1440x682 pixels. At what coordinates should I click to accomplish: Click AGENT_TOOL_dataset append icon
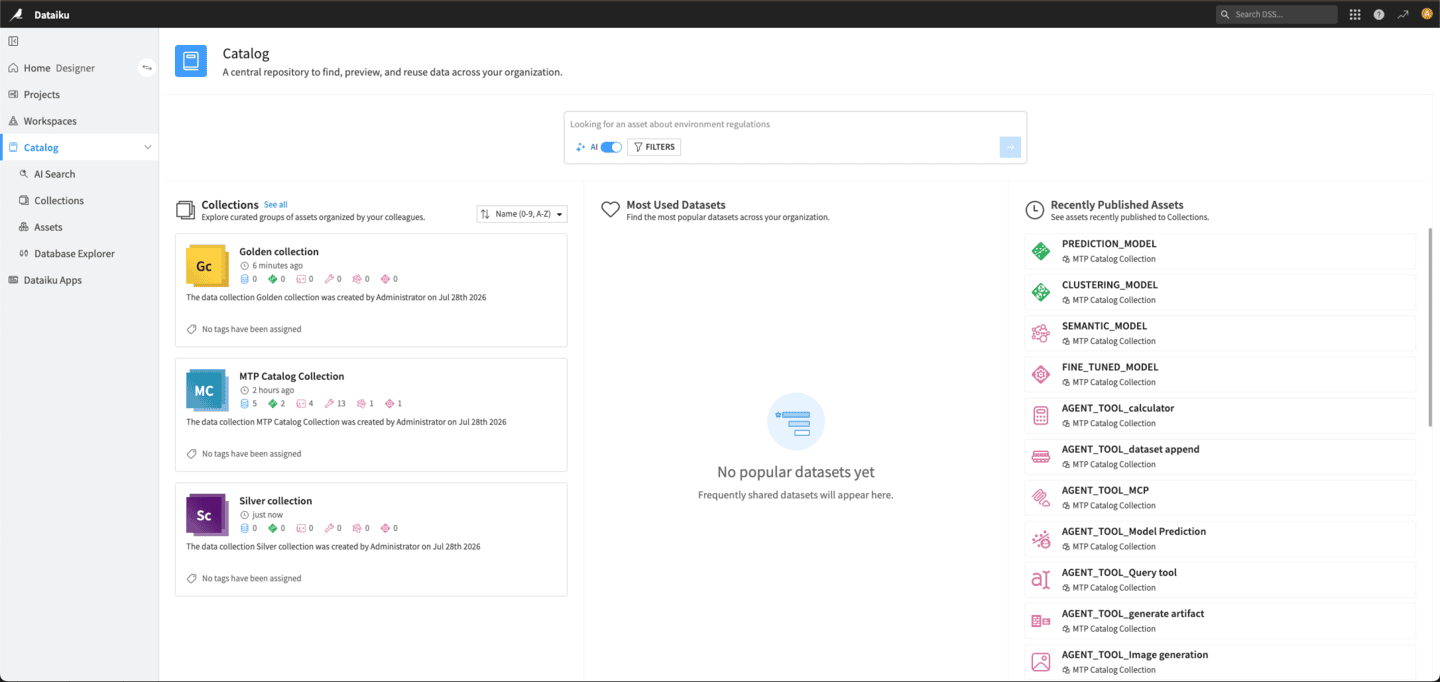pyautogui.click(x=1041, y=456)
